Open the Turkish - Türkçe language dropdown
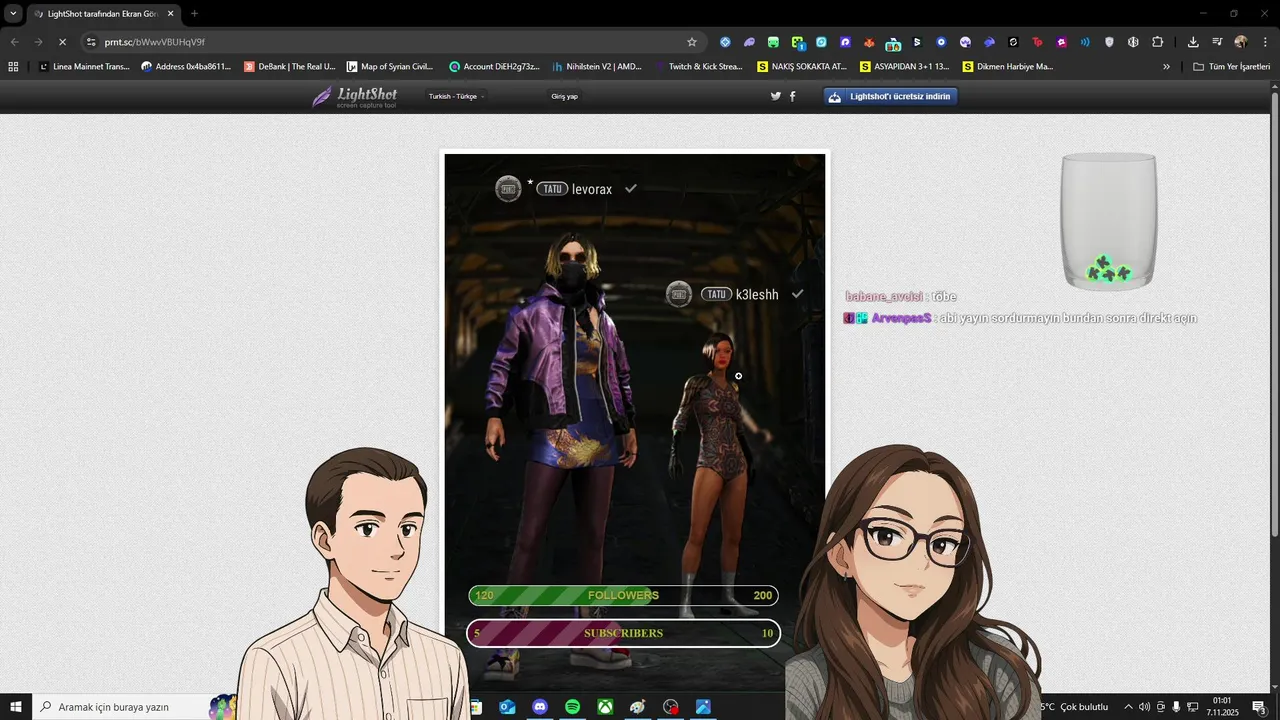Image resolution: width=1280 pixels, height=720 pixels. point(457,96)
